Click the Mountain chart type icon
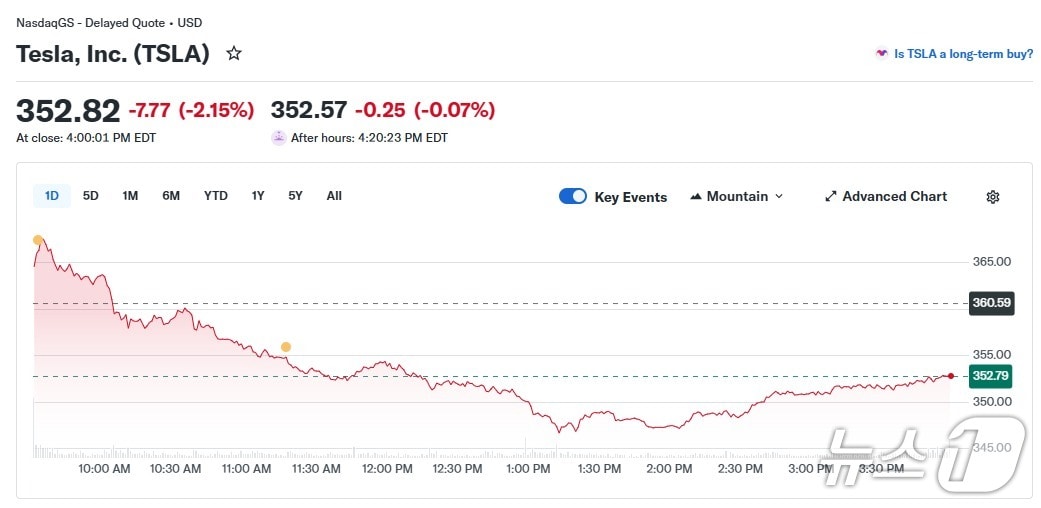Screen dimensions: 1041x508 point(696,197)
